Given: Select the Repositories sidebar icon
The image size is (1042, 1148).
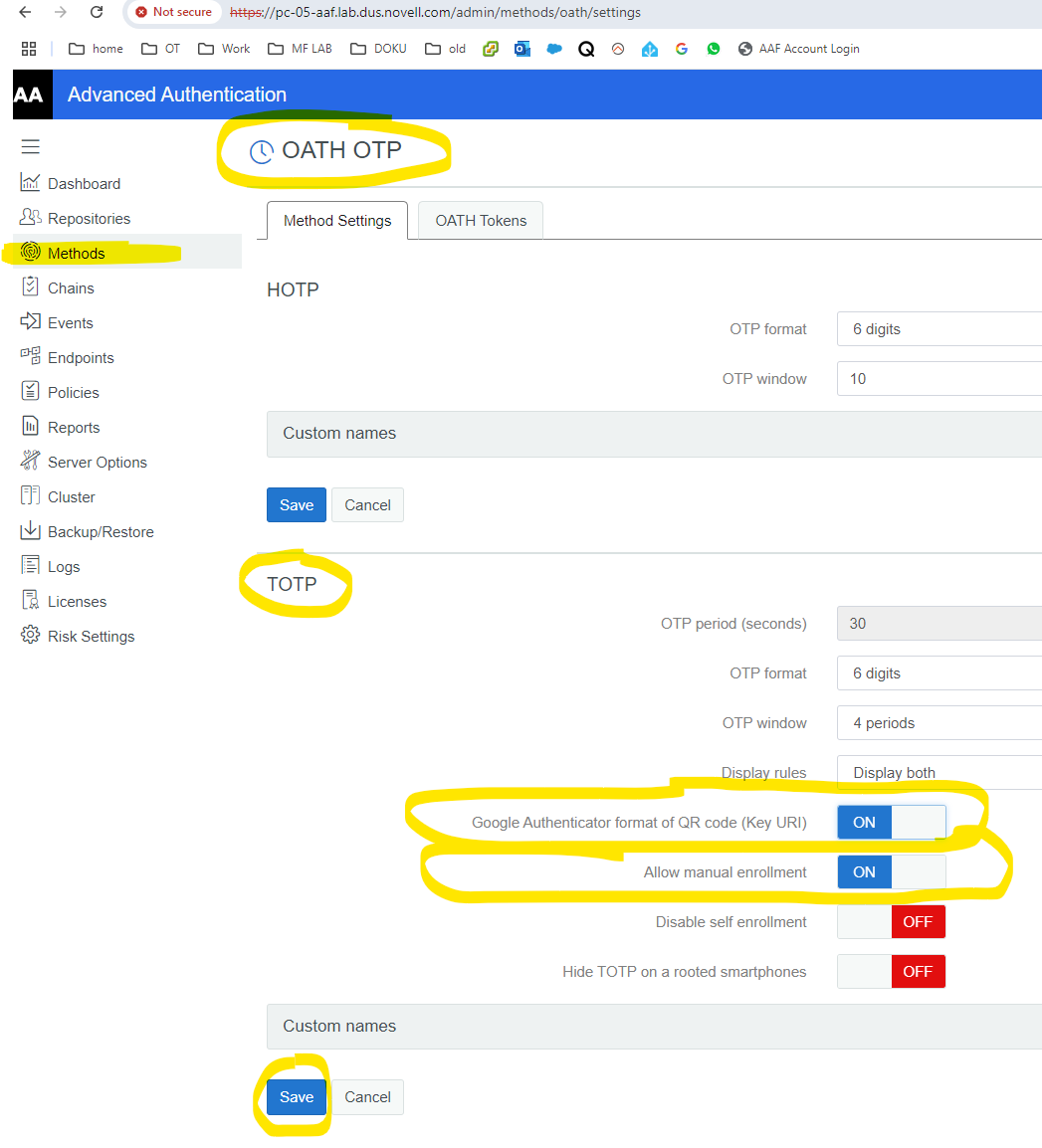Looking at the screenshot, I should pyautogui.click(x=30, y=218).
